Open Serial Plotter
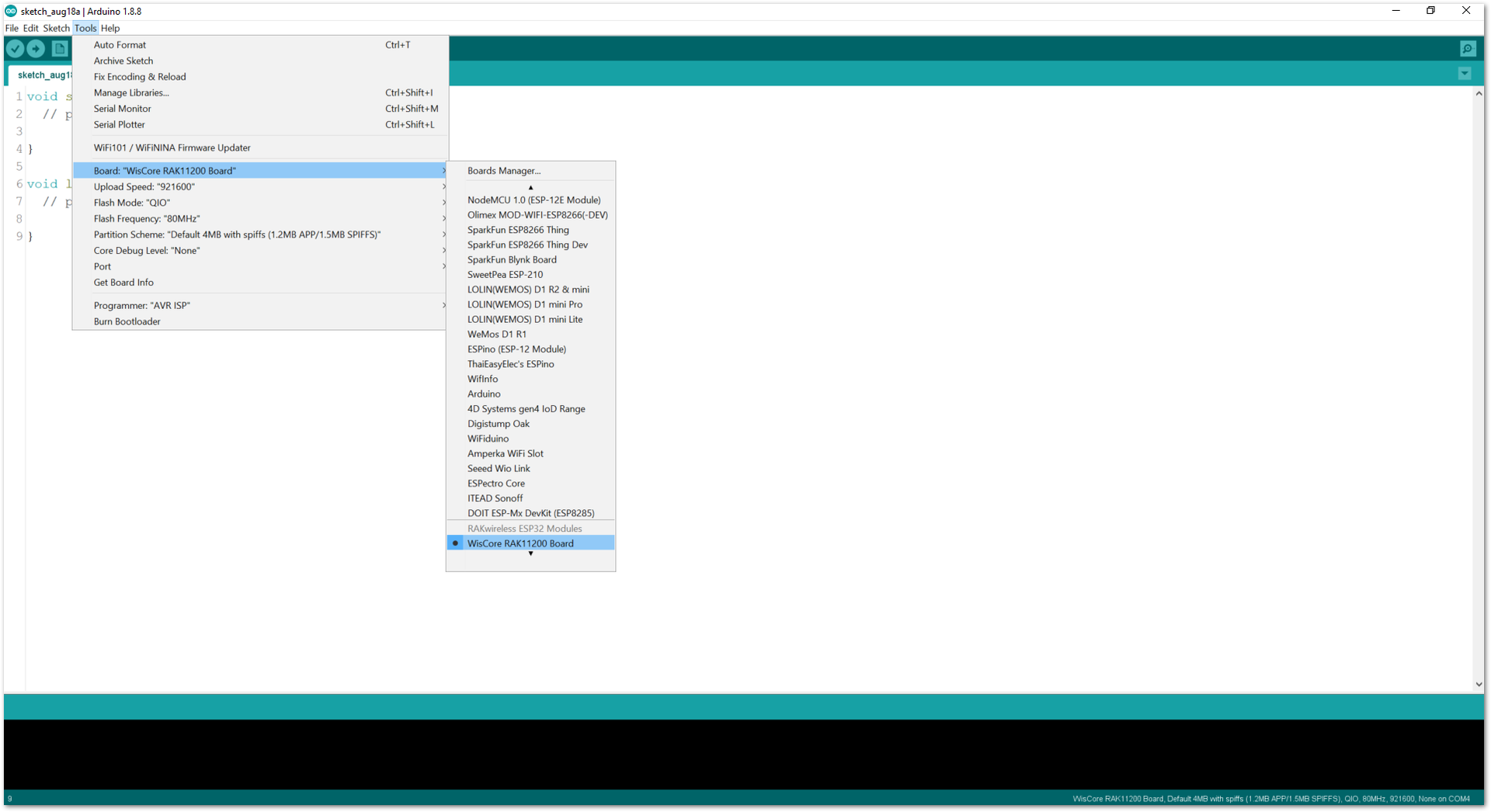This screenshot has height=812, width=1491. (x=260, y=124)
